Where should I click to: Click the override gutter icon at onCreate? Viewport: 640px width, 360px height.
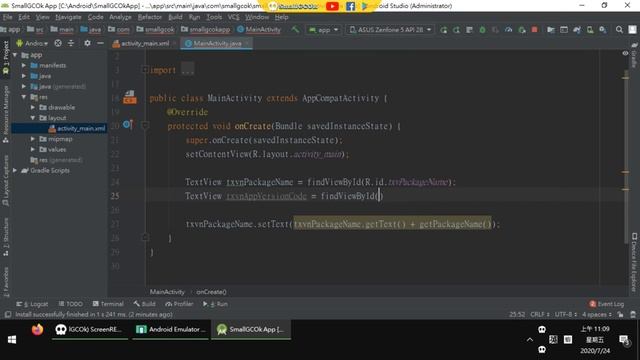pyautogui.click(x=128, y=124)
